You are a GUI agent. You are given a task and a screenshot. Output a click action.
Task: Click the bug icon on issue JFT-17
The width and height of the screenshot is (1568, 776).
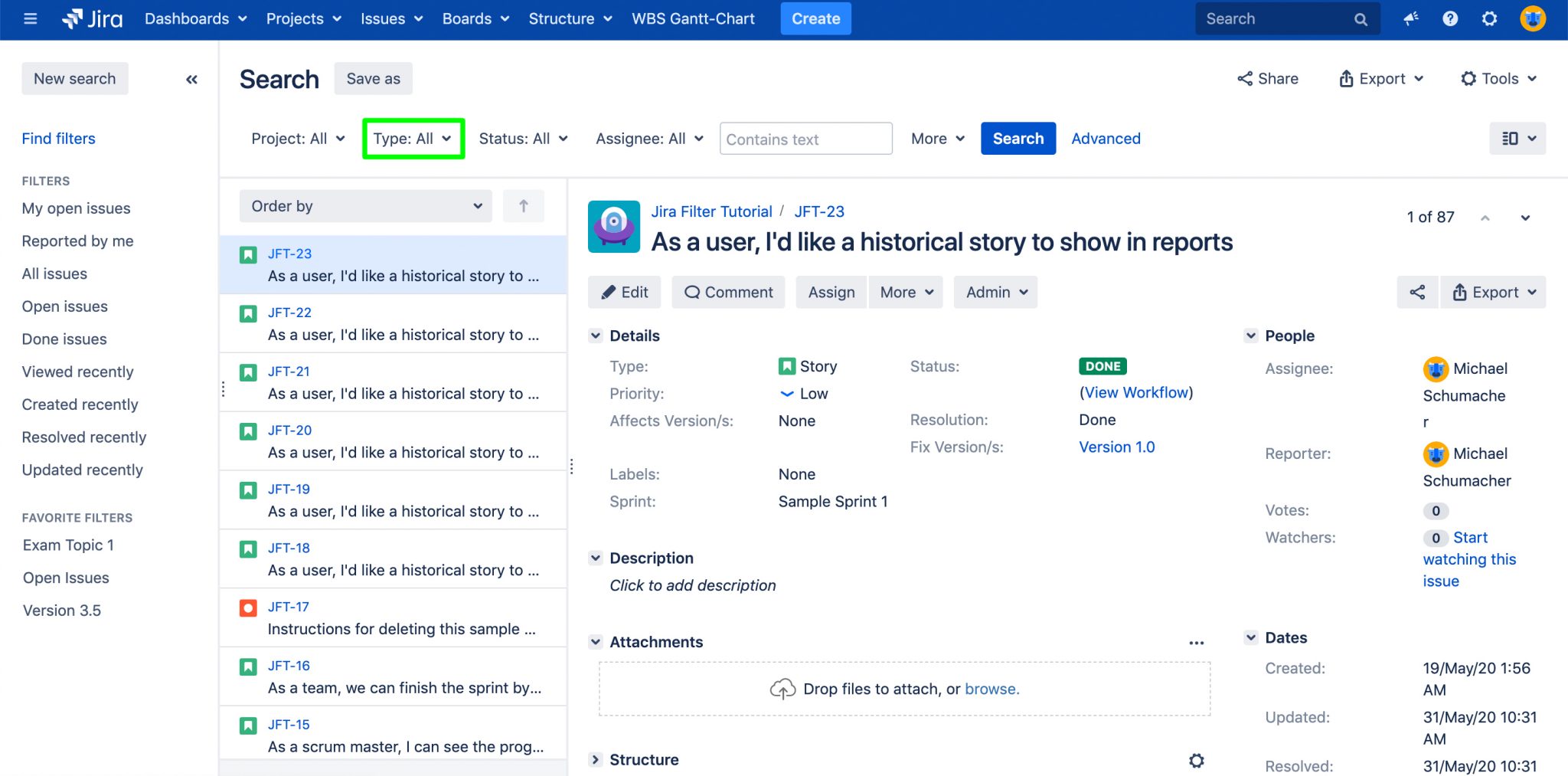pos(247,607)
